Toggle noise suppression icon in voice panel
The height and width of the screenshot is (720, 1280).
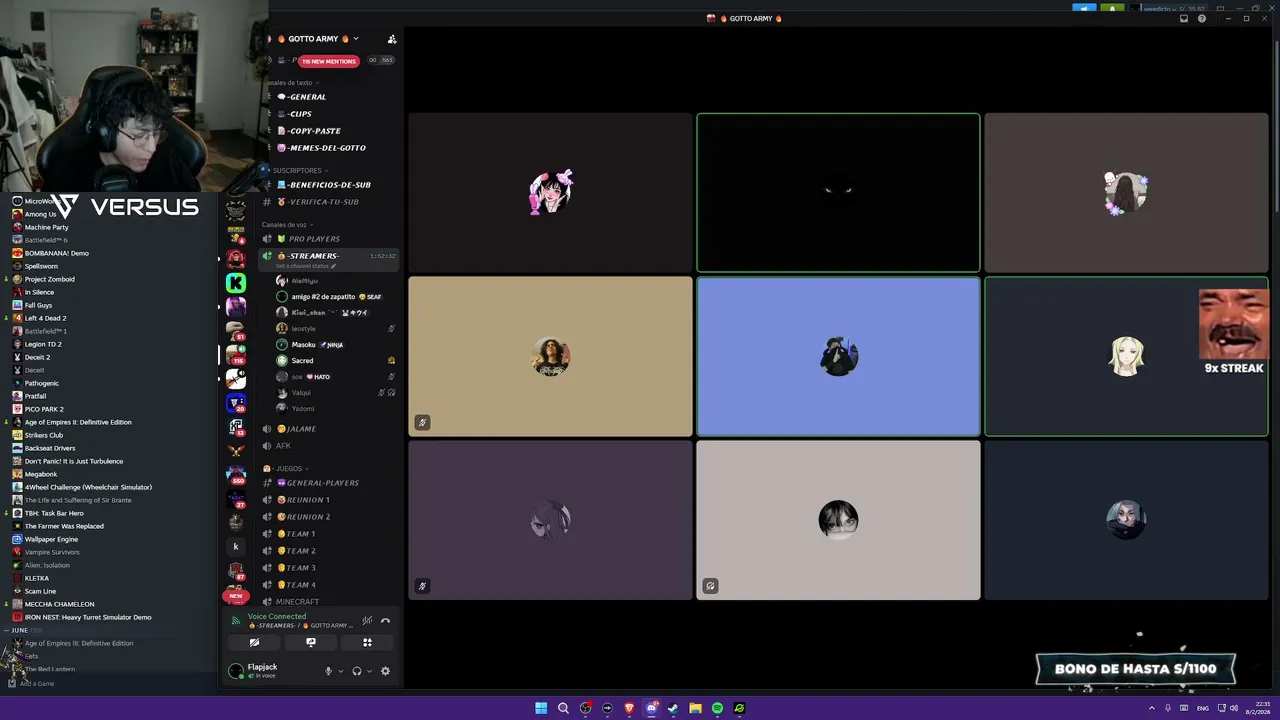tap(367, 621)
